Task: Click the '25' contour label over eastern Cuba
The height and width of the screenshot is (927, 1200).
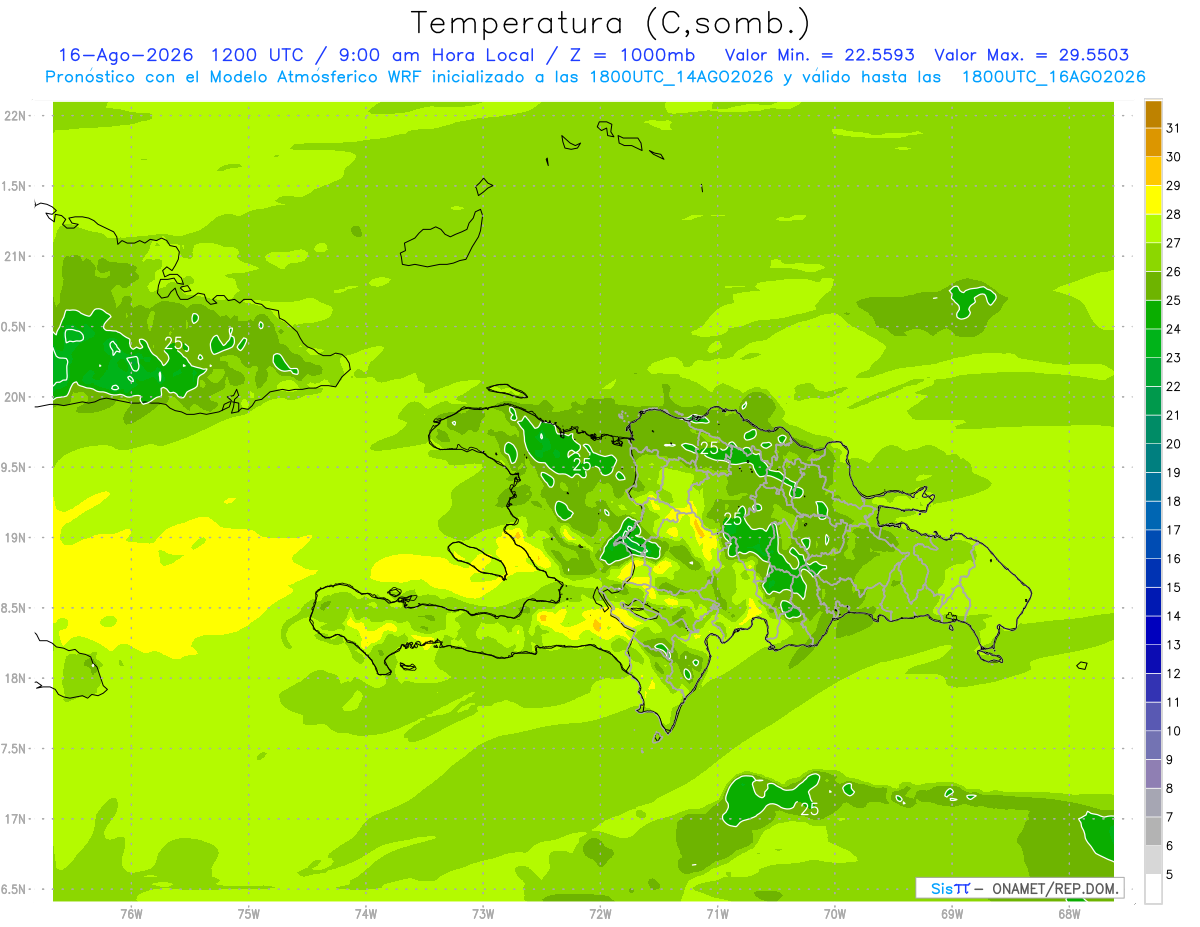Action: coord(174,343)
